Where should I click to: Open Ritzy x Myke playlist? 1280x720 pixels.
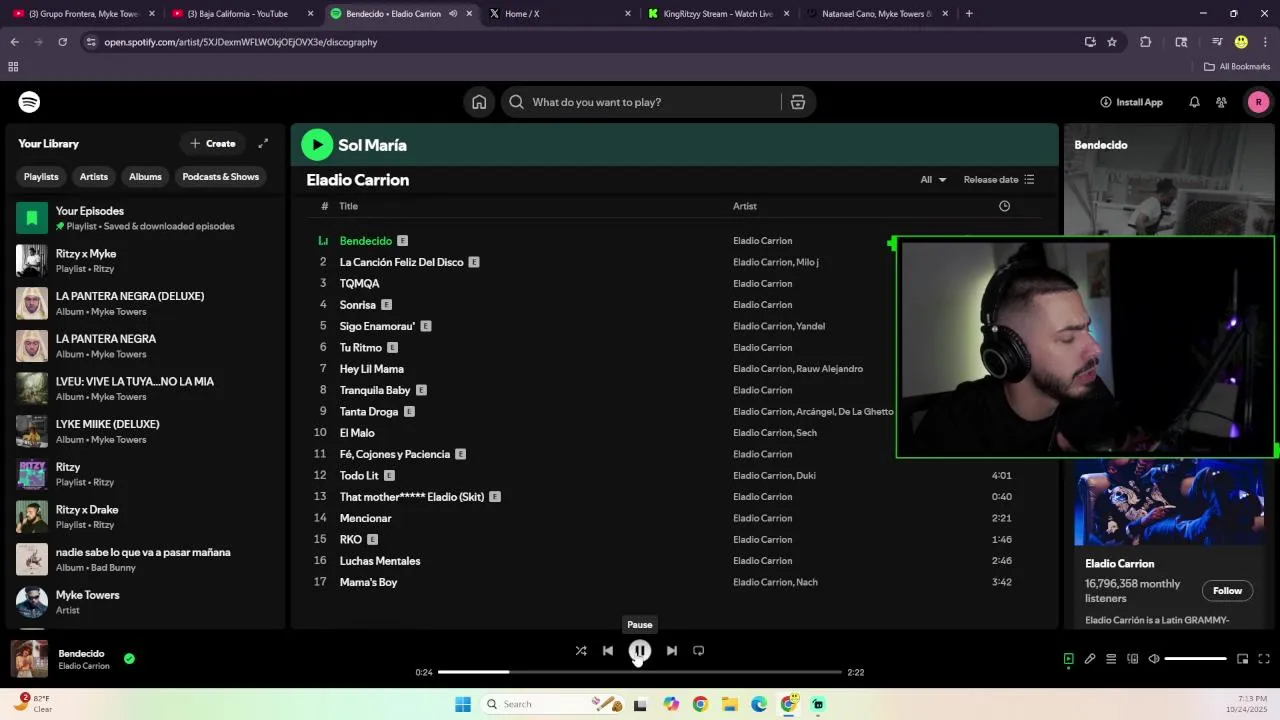145,261
